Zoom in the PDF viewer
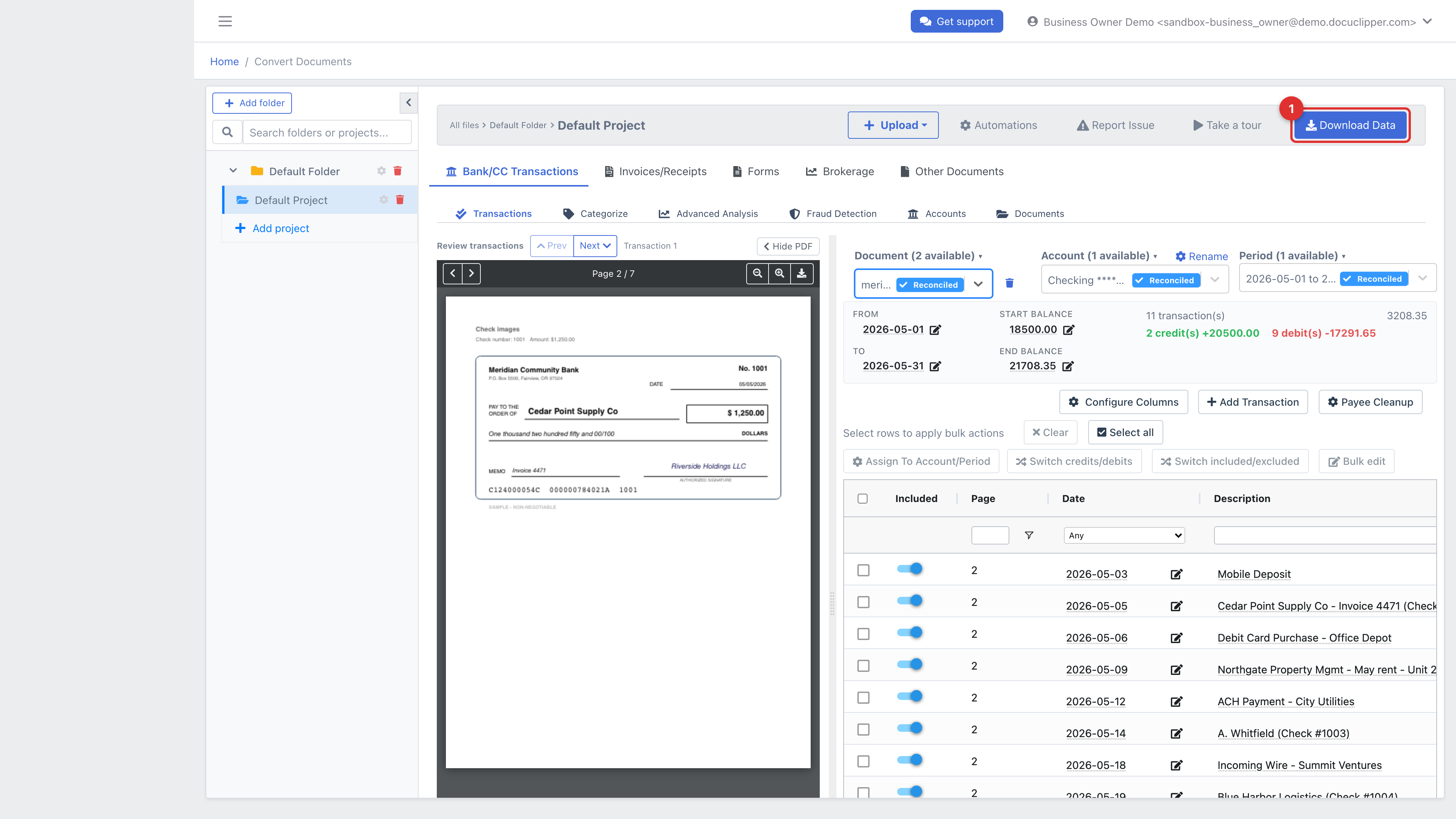 click(x=780, y=273)
